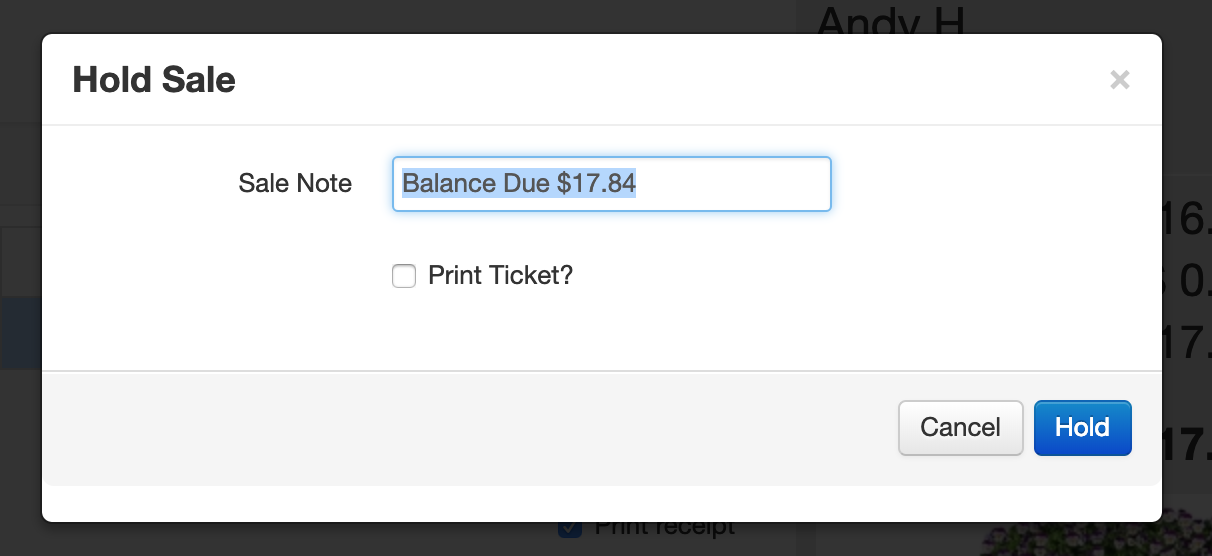Click the Sale Note field label
Image resolution: width=1212 pixels, height=556 pixels.
pyautogui.click(x=295, y=183)
